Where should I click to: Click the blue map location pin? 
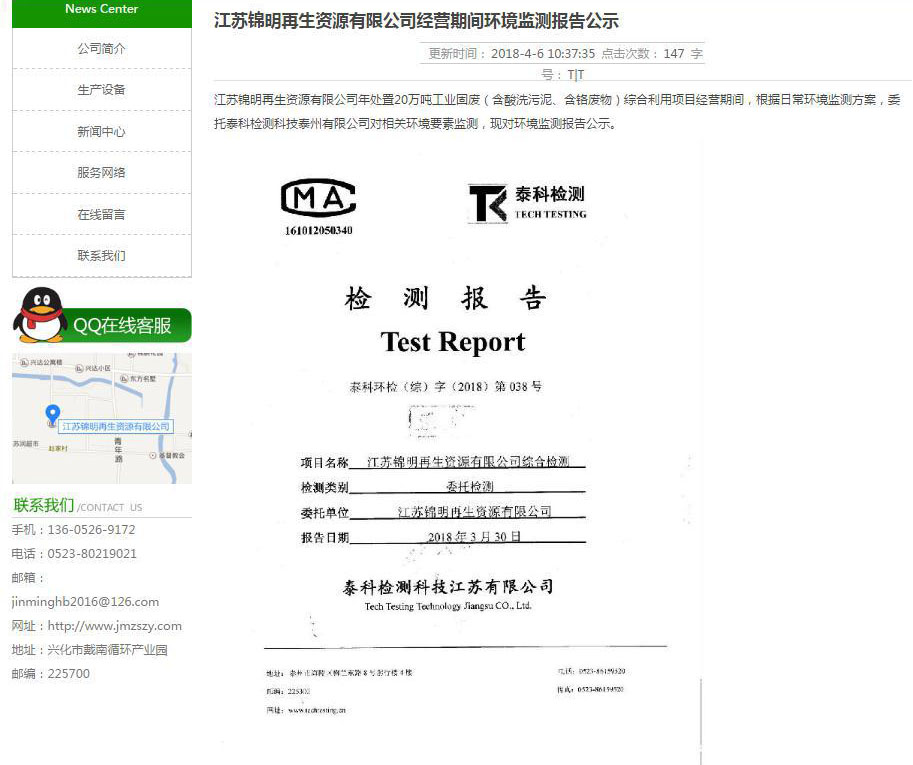point(52,415)
